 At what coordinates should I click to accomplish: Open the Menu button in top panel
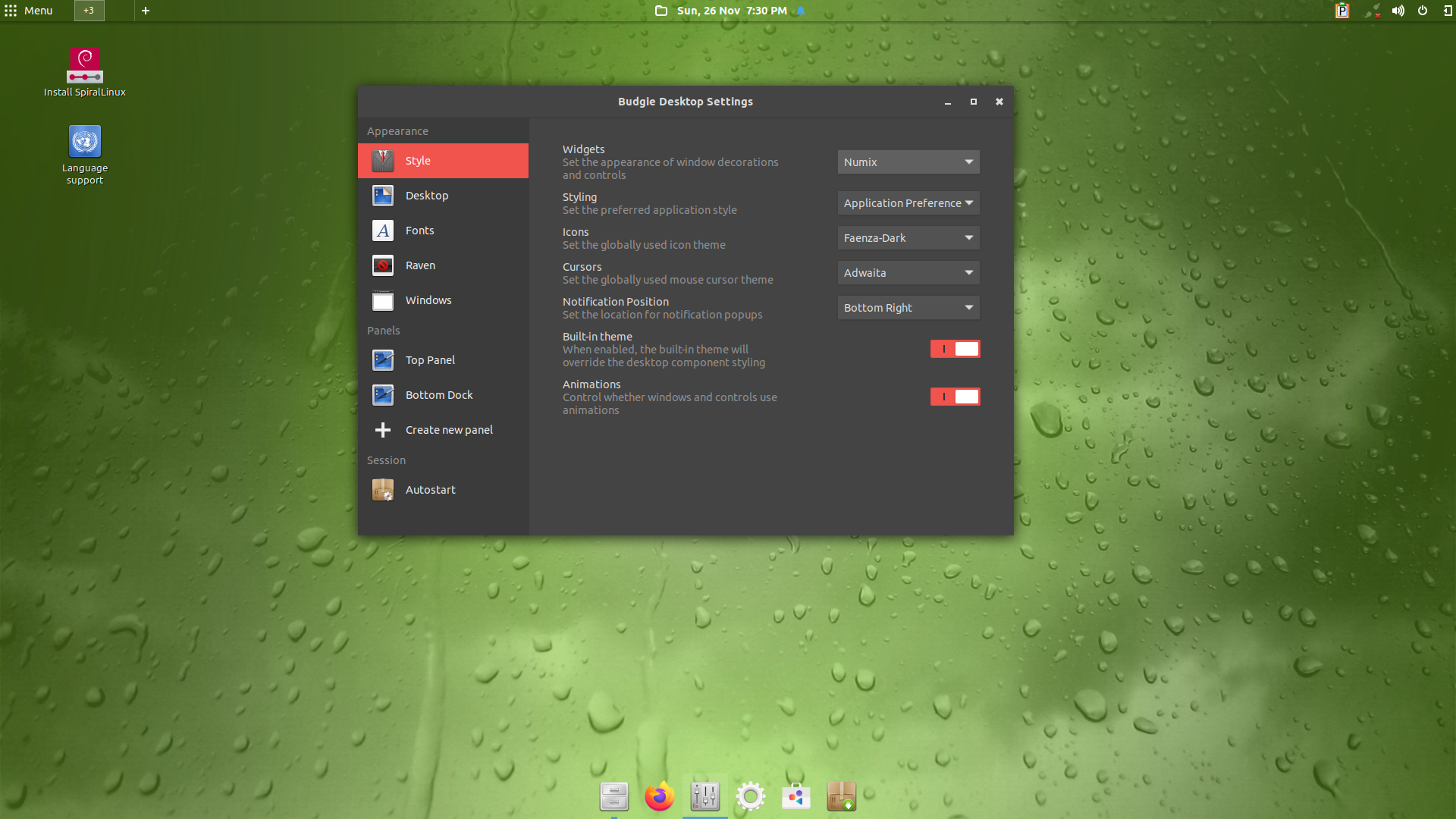click(29, 11)
